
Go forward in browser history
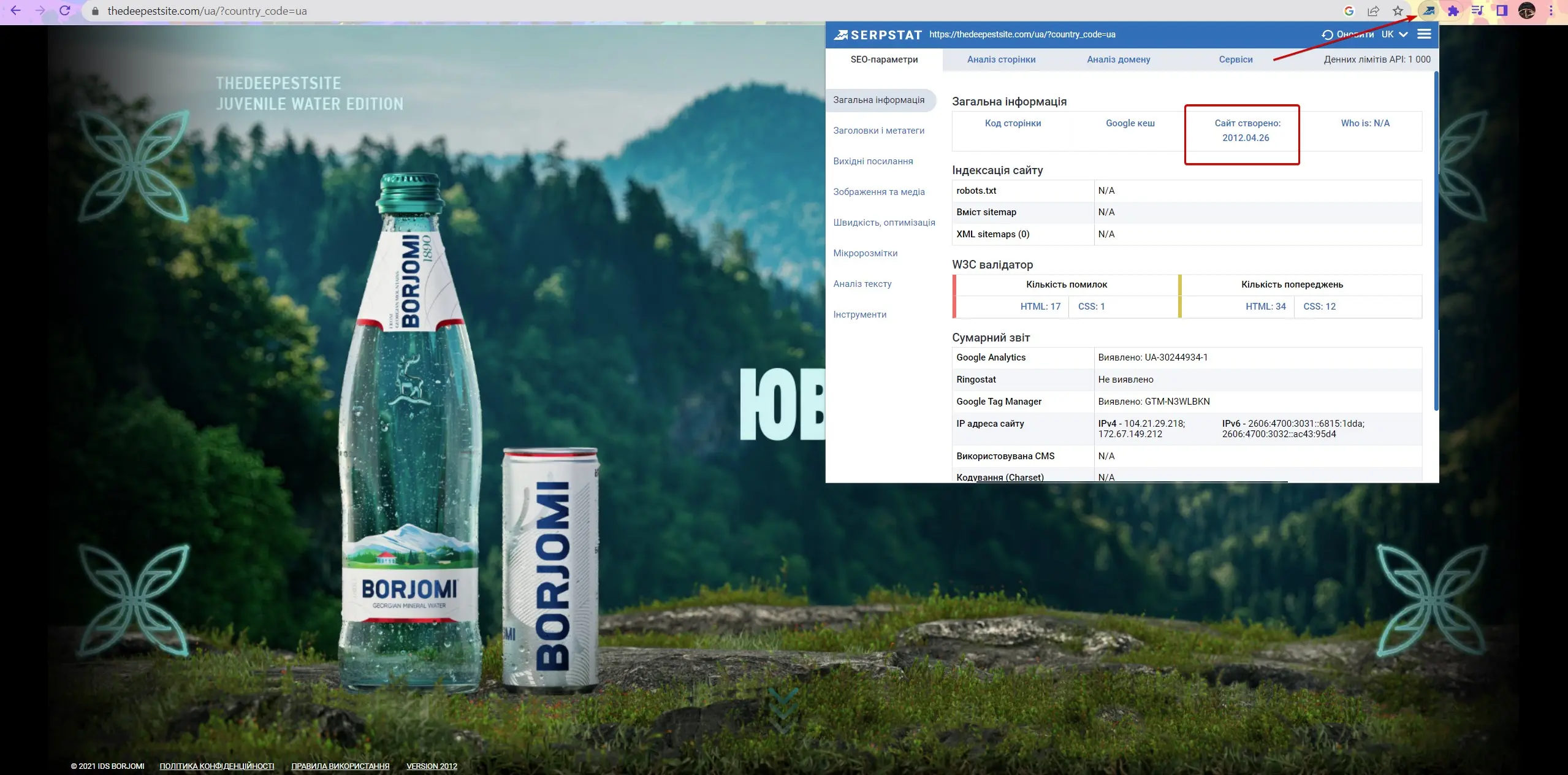(40, 11)
